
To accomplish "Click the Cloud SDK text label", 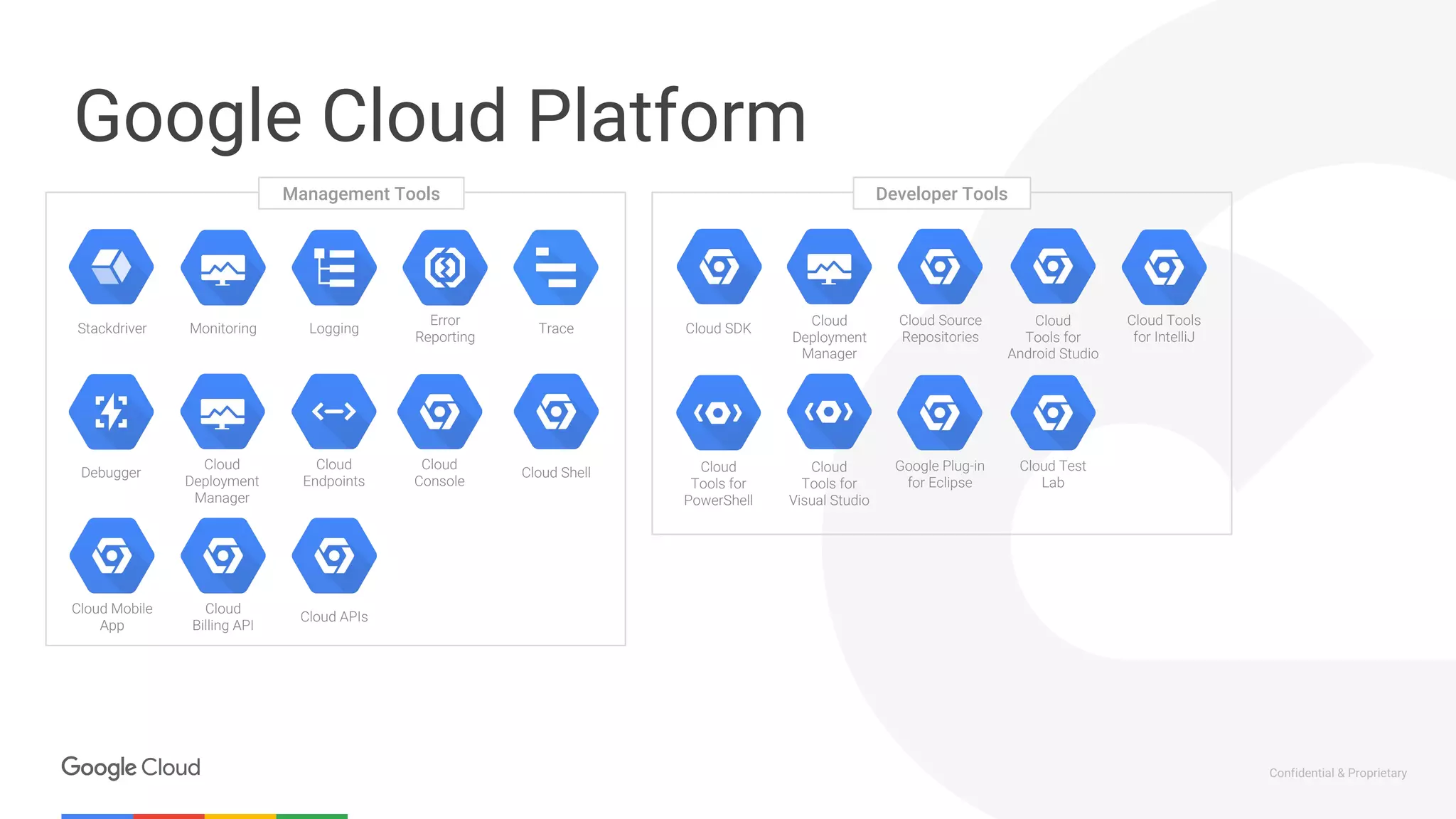I will pos(718,328).
